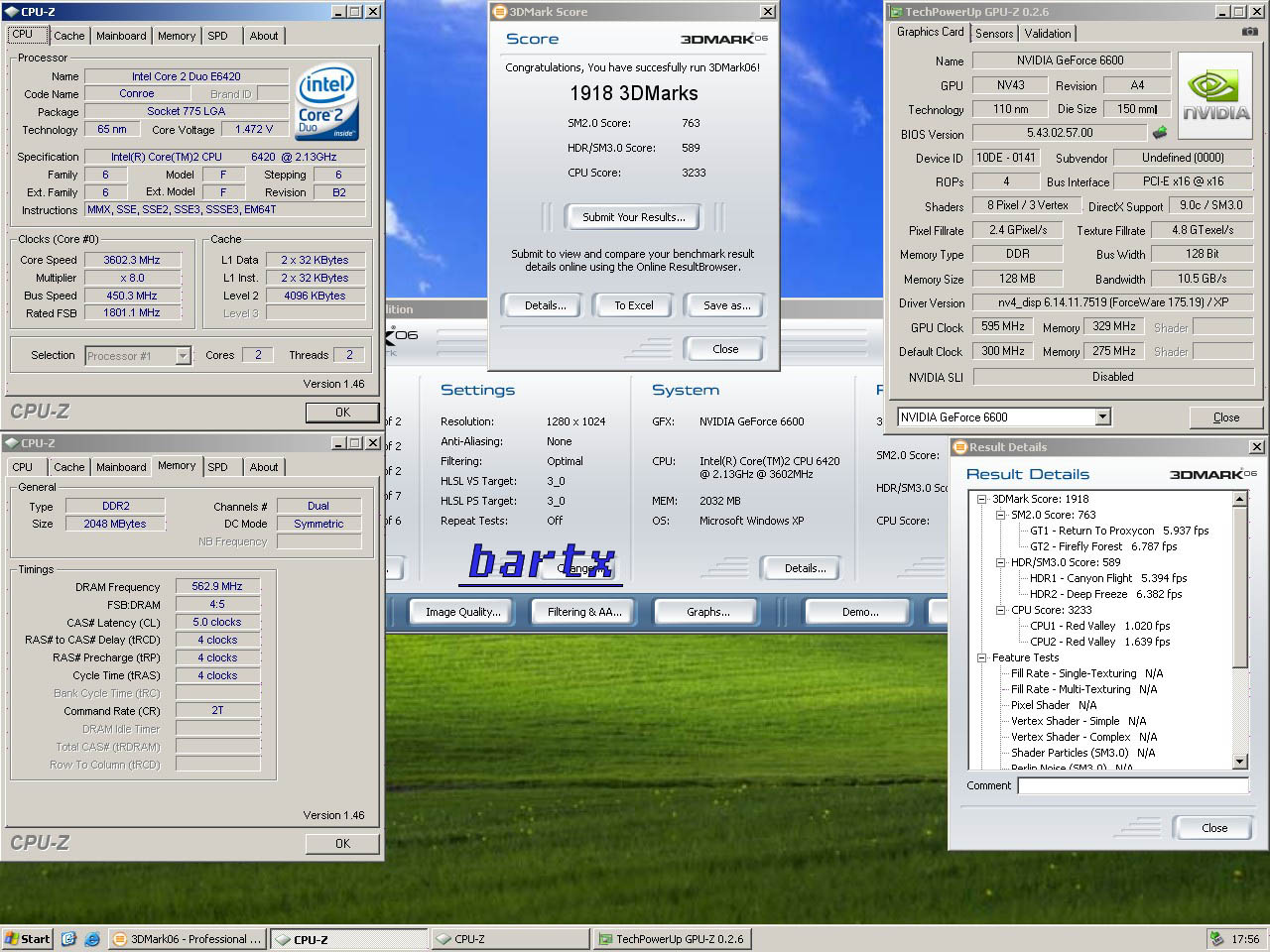This screenshot has height=952, width=1270.
Task: Click the Result Details scrollbar down arrow
Action: coord(1239,762)
